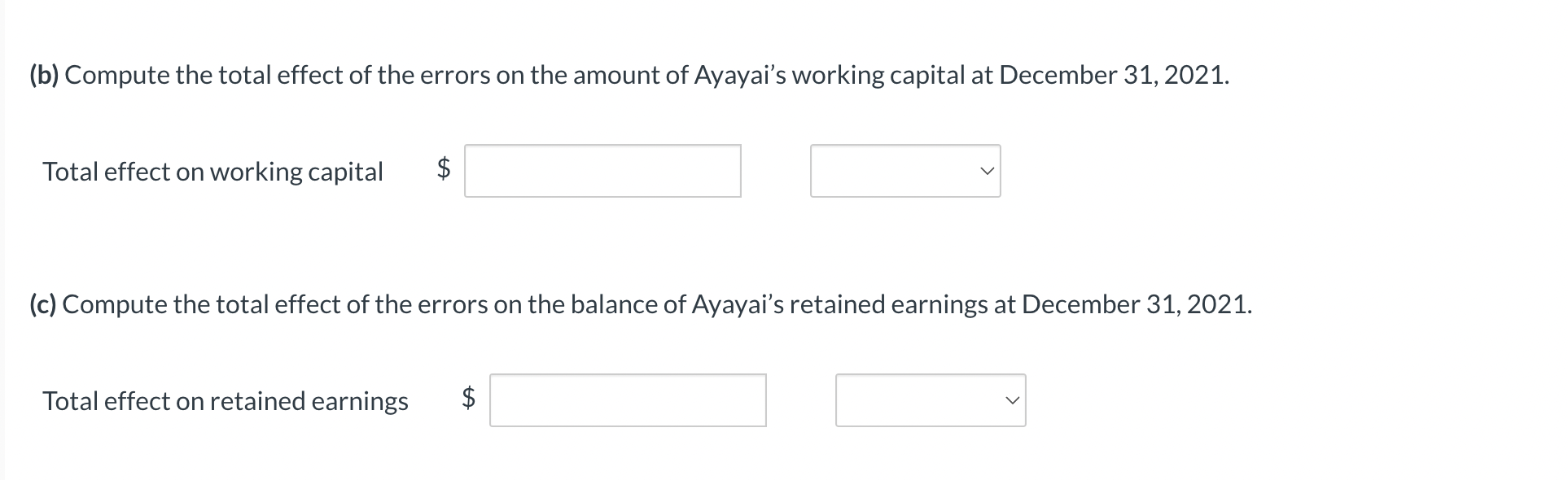Screen dimensions: 1568x480
Task: Expand the overstated/understated selector for retained earnings
Action: pos(931,400)
